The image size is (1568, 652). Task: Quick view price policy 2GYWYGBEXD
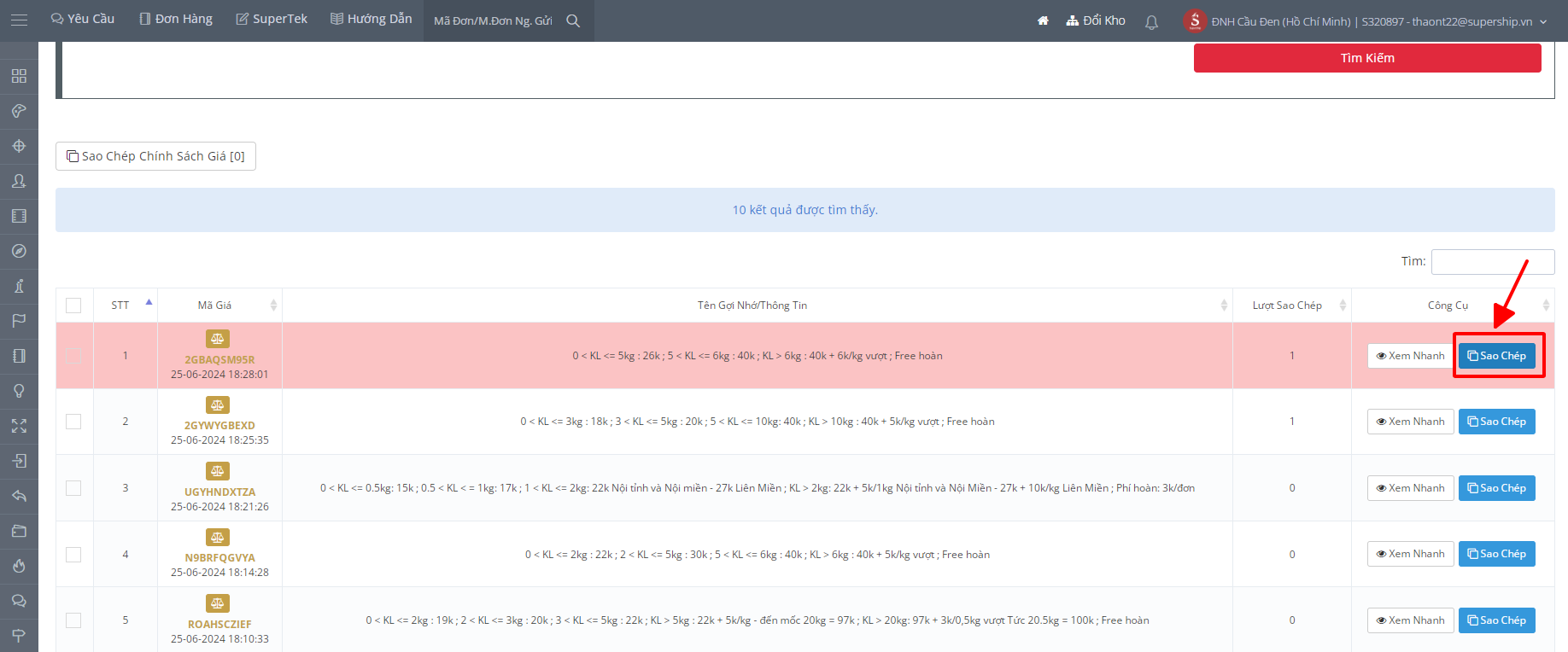[x=1410, y=422]
